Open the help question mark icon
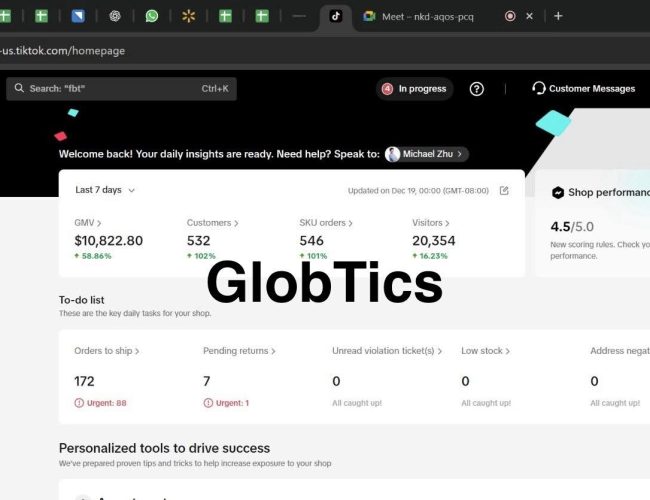Screen dimensions: 650x500 (477, 89)
